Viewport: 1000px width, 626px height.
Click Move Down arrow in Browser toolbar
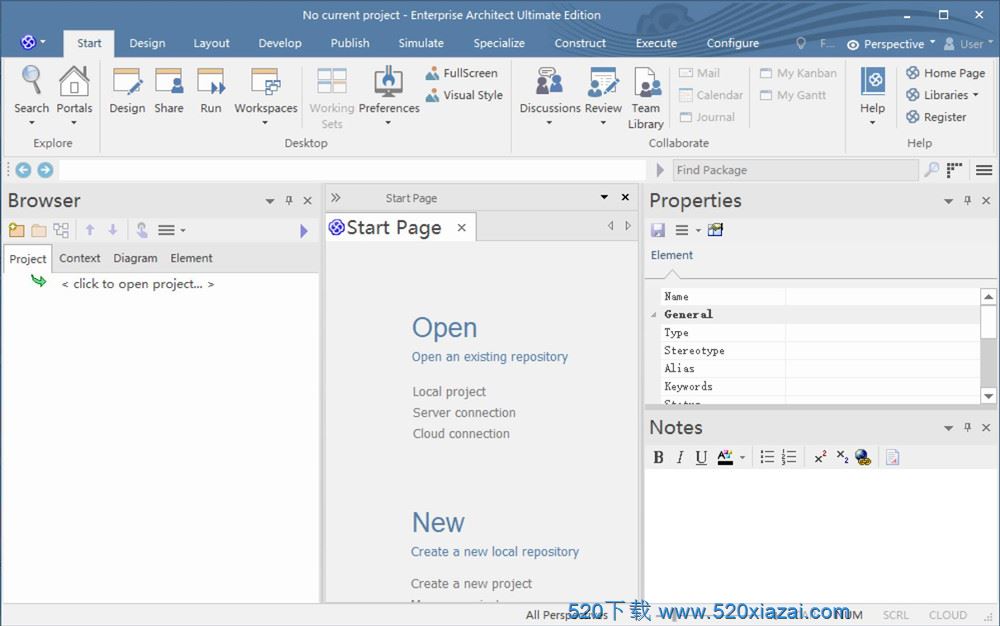113,230
